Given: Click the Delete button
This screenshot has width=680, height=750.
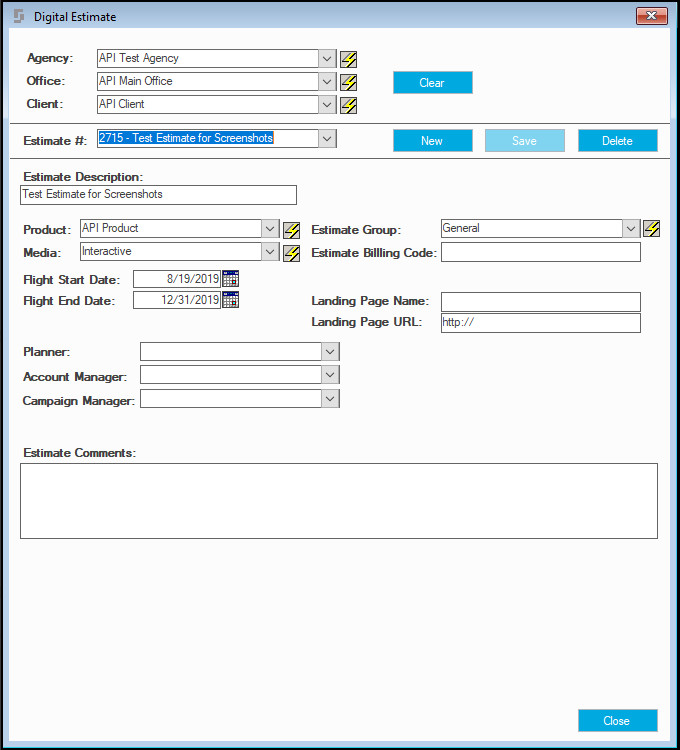Looking at the screenshot, I should [618, 141].
